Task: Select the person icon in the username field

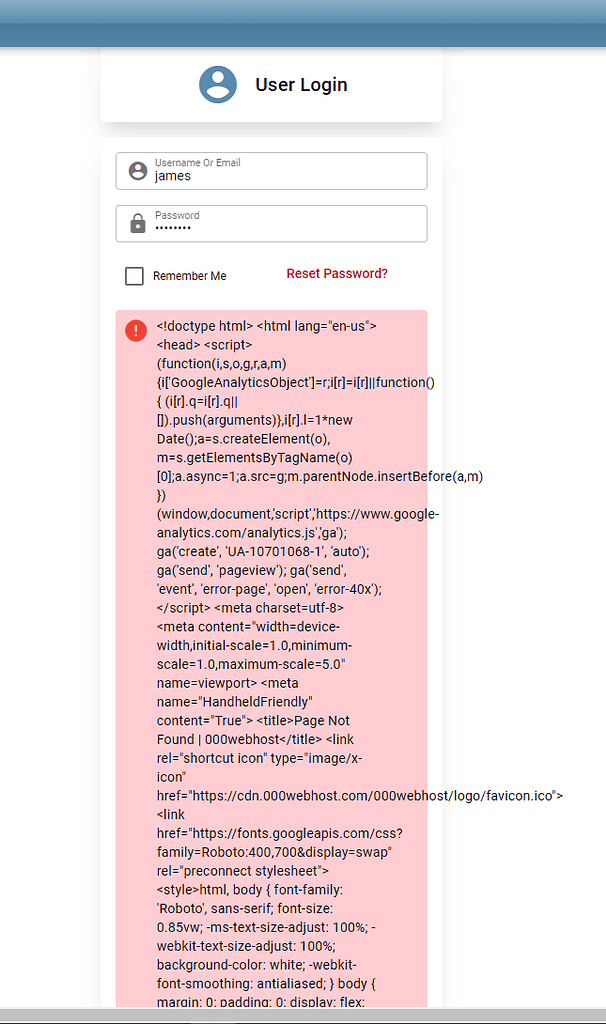Action: [x=136, y=170]
